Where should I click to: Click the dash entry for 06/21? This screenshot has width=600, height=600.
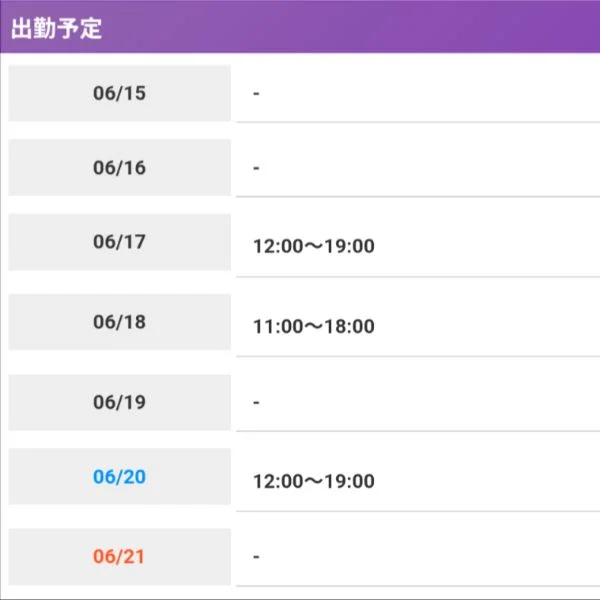click(x=256, y=557)
